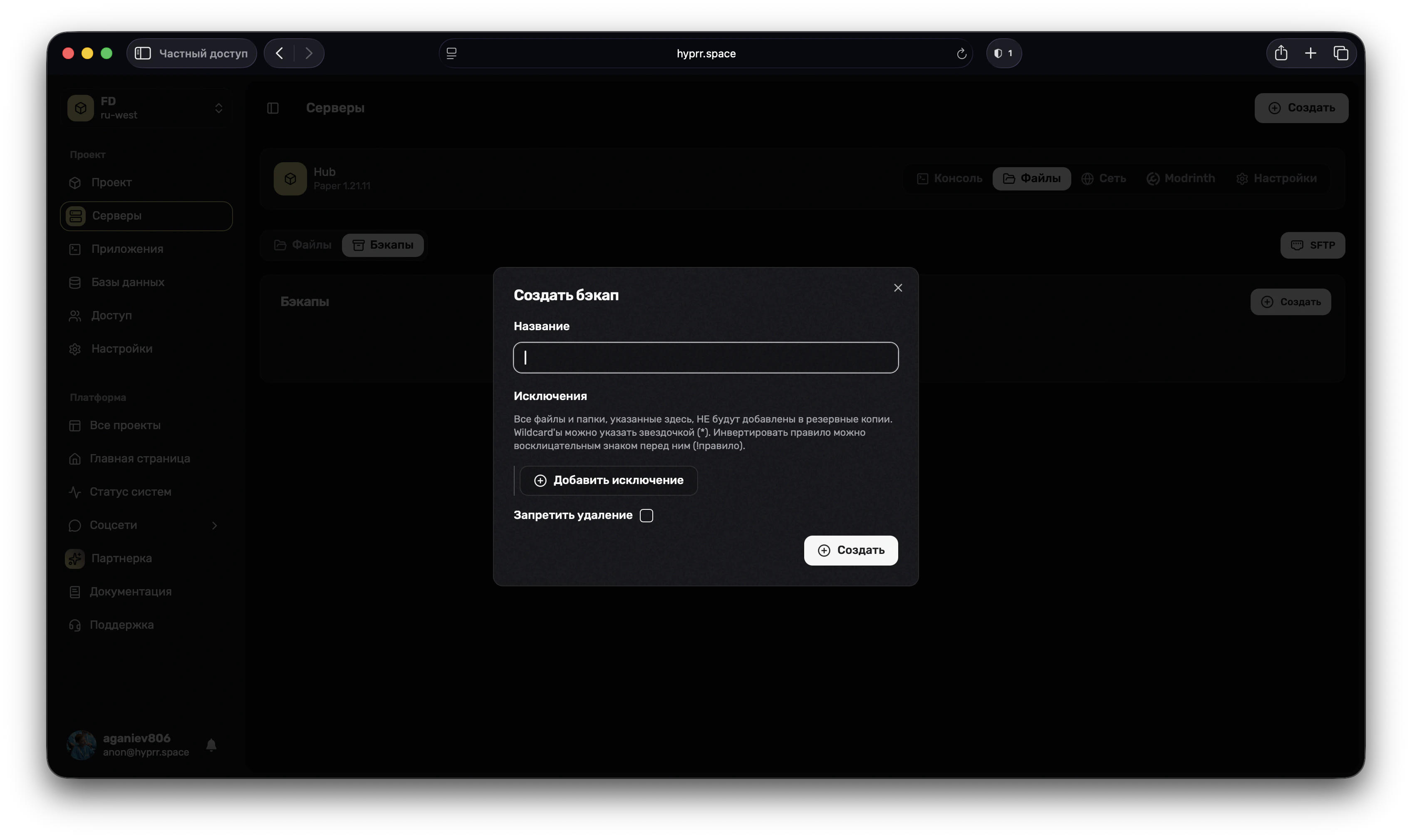Viewport: 1412px width, 840px height.
Task: Open Поддержка page
Action: [x=146, y=625]
